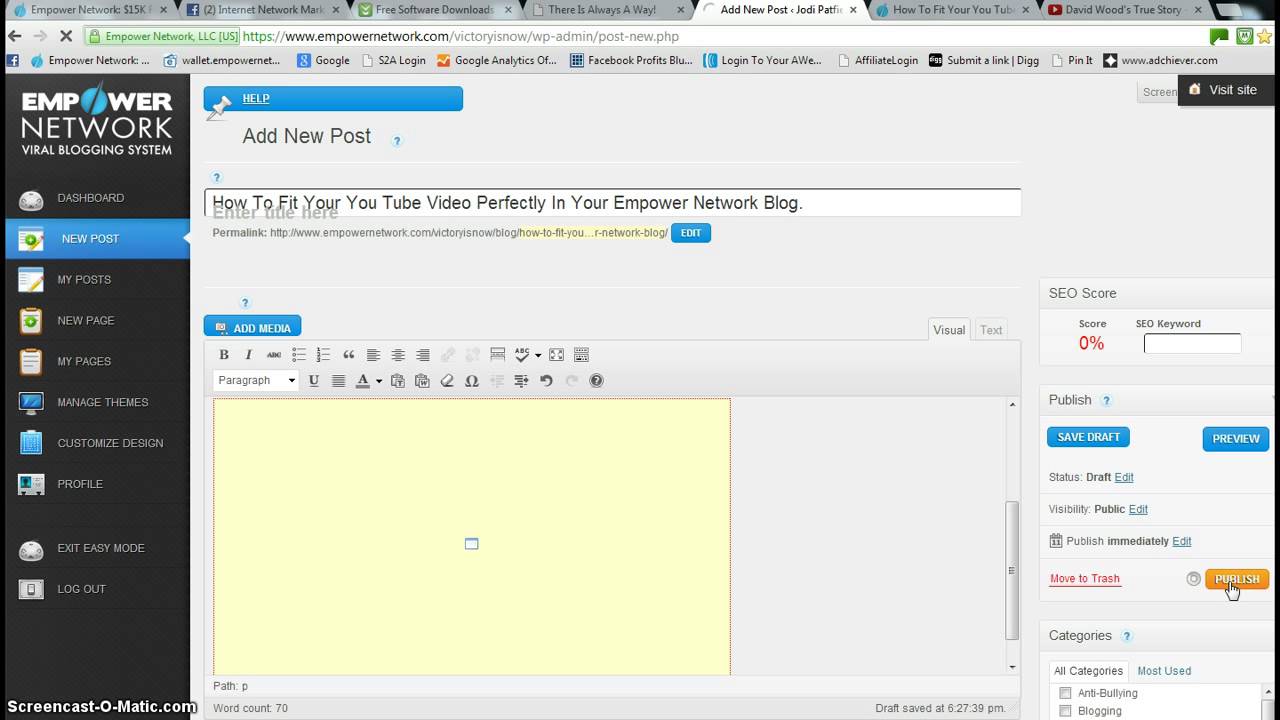Click the help icon next to Publish heading
The height and width of the screenshot is (720, 1280).
(1106, 401)
